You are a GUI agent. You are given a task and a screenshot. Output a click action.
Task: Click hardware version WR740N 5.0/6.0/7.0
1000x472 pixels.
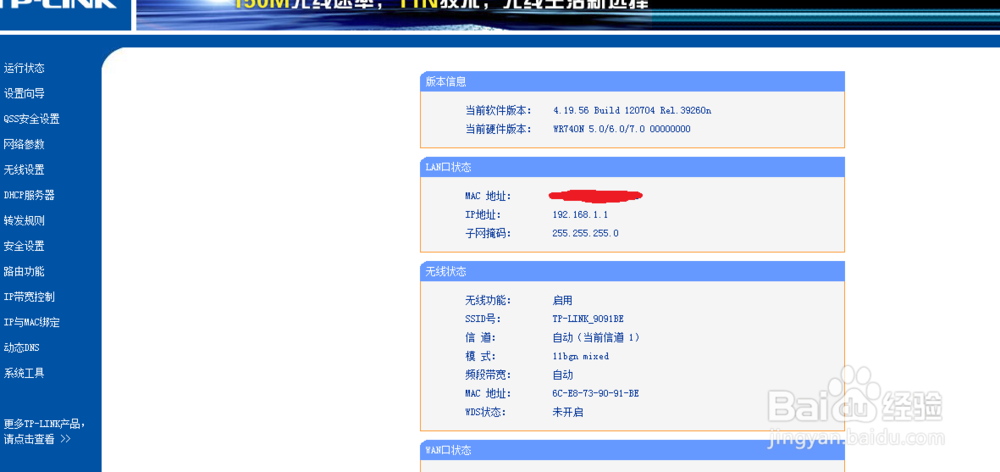tap(621, 129)
